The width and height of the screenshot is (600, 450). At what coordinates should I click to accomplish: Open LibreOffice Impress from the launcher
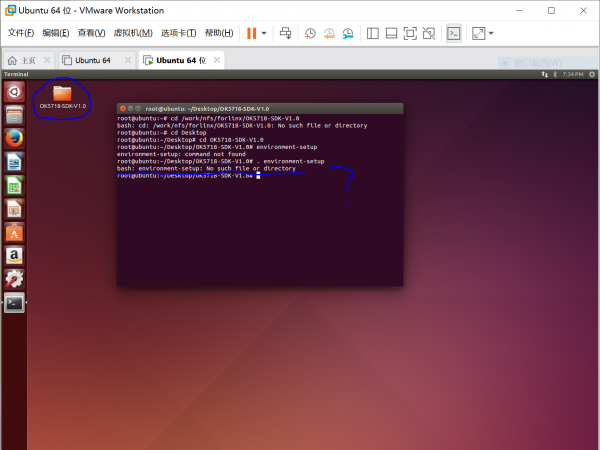tap(14, 209)
